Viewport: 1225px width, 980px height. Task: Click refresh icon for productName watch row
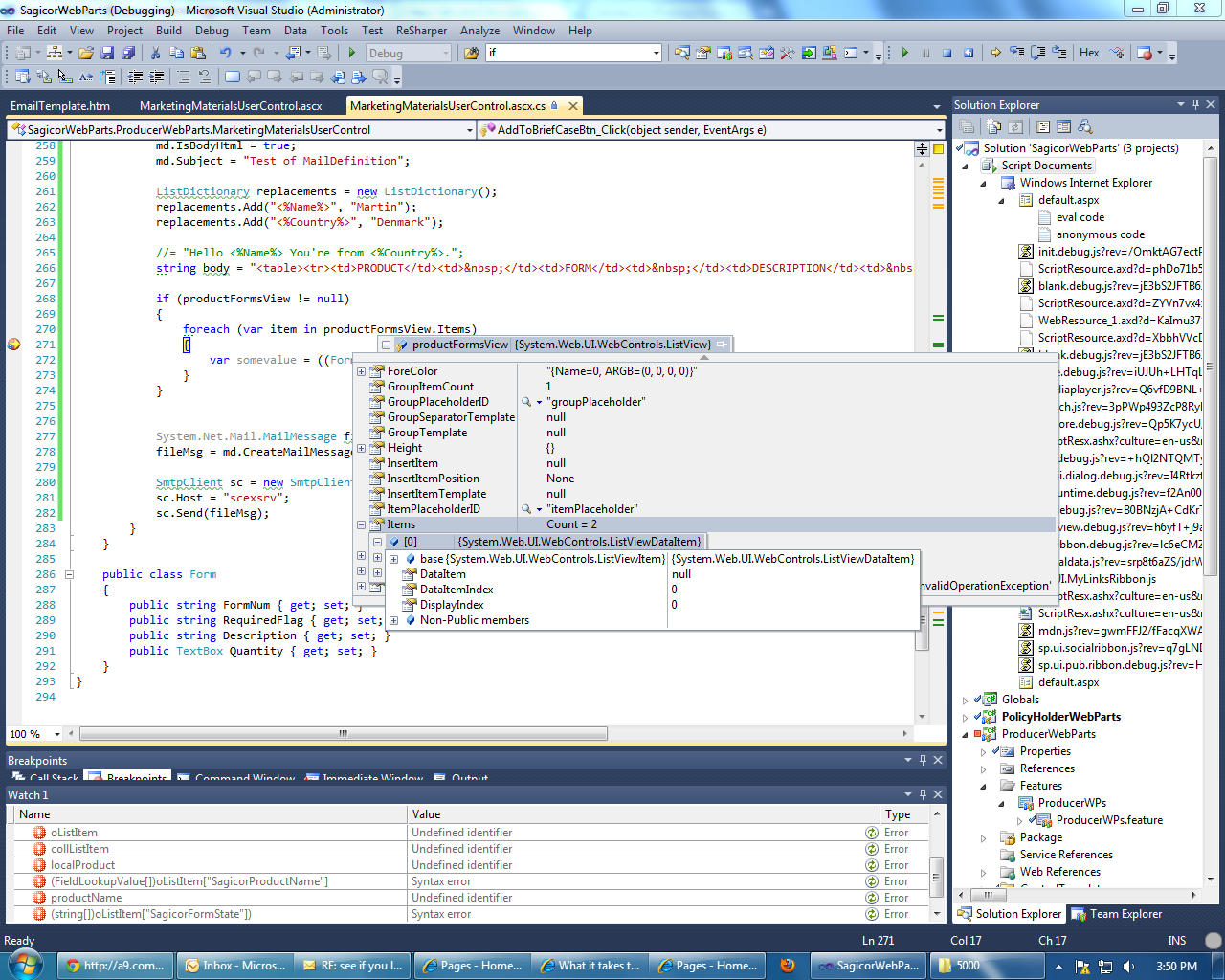pos(872,898)
